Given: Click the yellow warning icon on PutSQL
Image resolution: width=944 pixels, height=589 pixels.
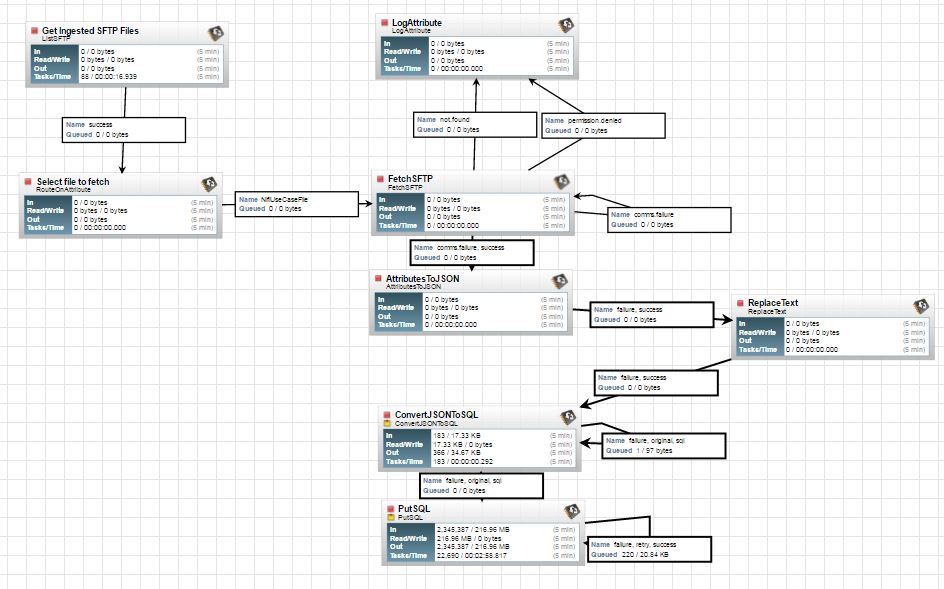Looking at the screenshot, I should tap(390, 518).
